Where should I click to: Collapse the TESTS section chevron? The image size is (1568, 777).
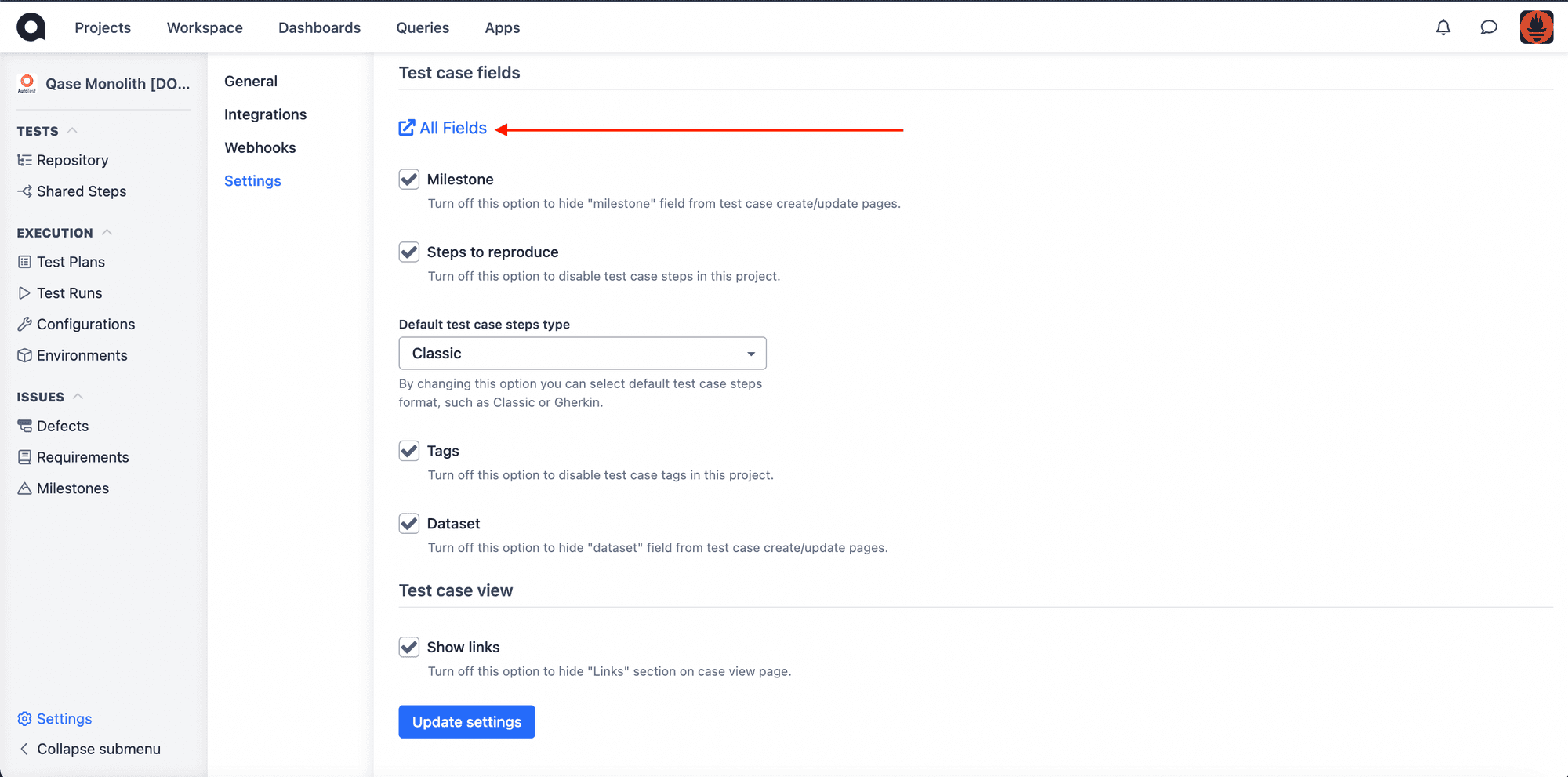tap(72, 130)
